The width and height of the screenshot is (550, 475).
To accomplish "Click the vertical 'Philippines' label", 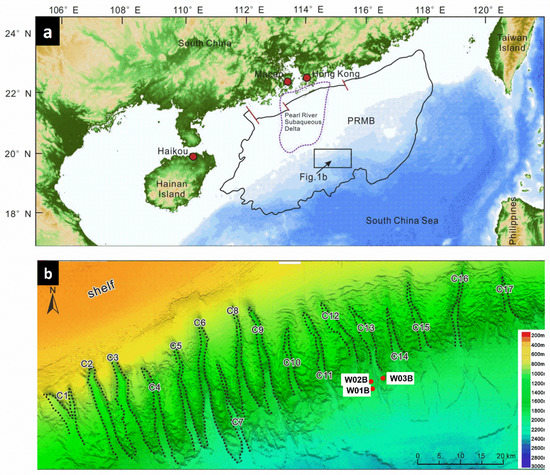I will coord(513,221).
